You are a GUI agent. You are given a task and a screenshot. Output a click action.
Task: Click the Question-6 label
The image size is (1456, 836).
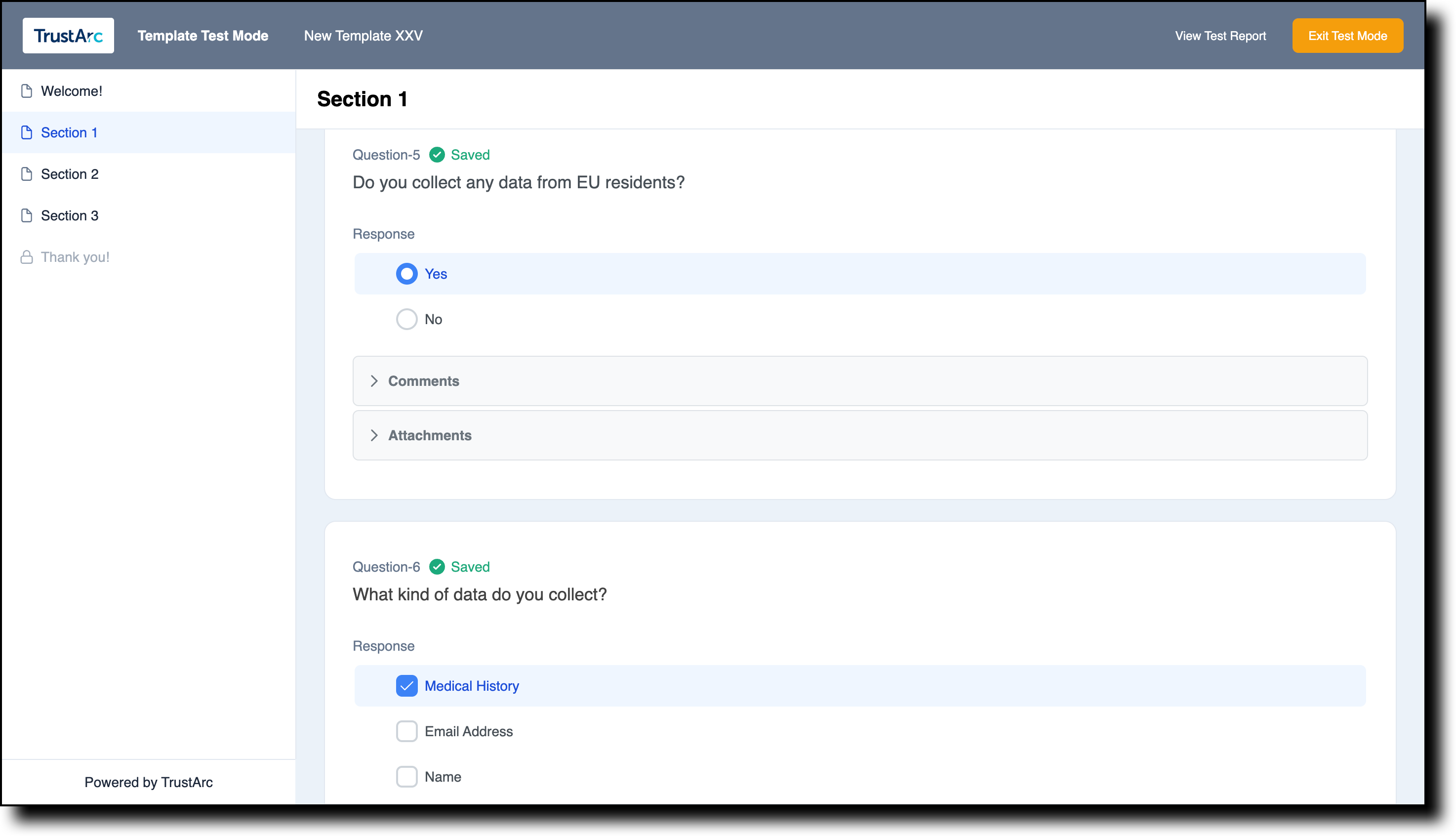point(386,567)
